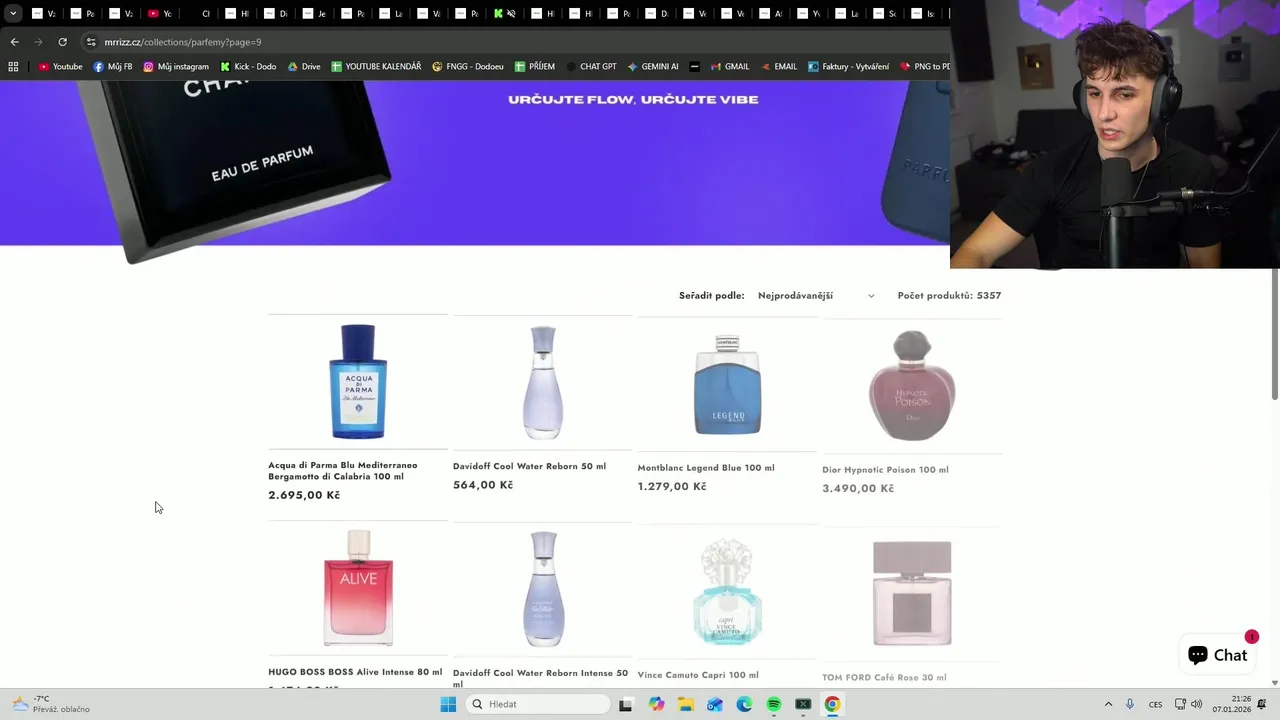Open the PŘÍJEM bookmark

[535, 67]
